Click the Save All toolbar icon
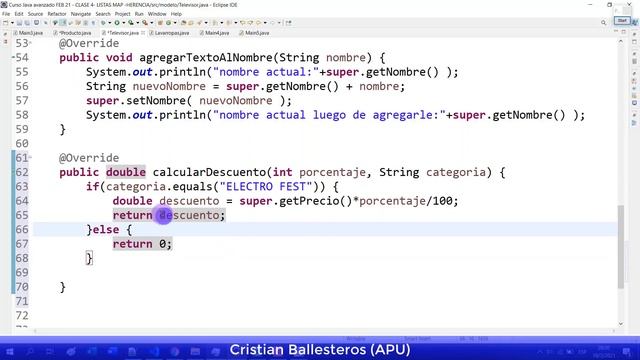Screen dimensions: 640x360 [27, 23]
